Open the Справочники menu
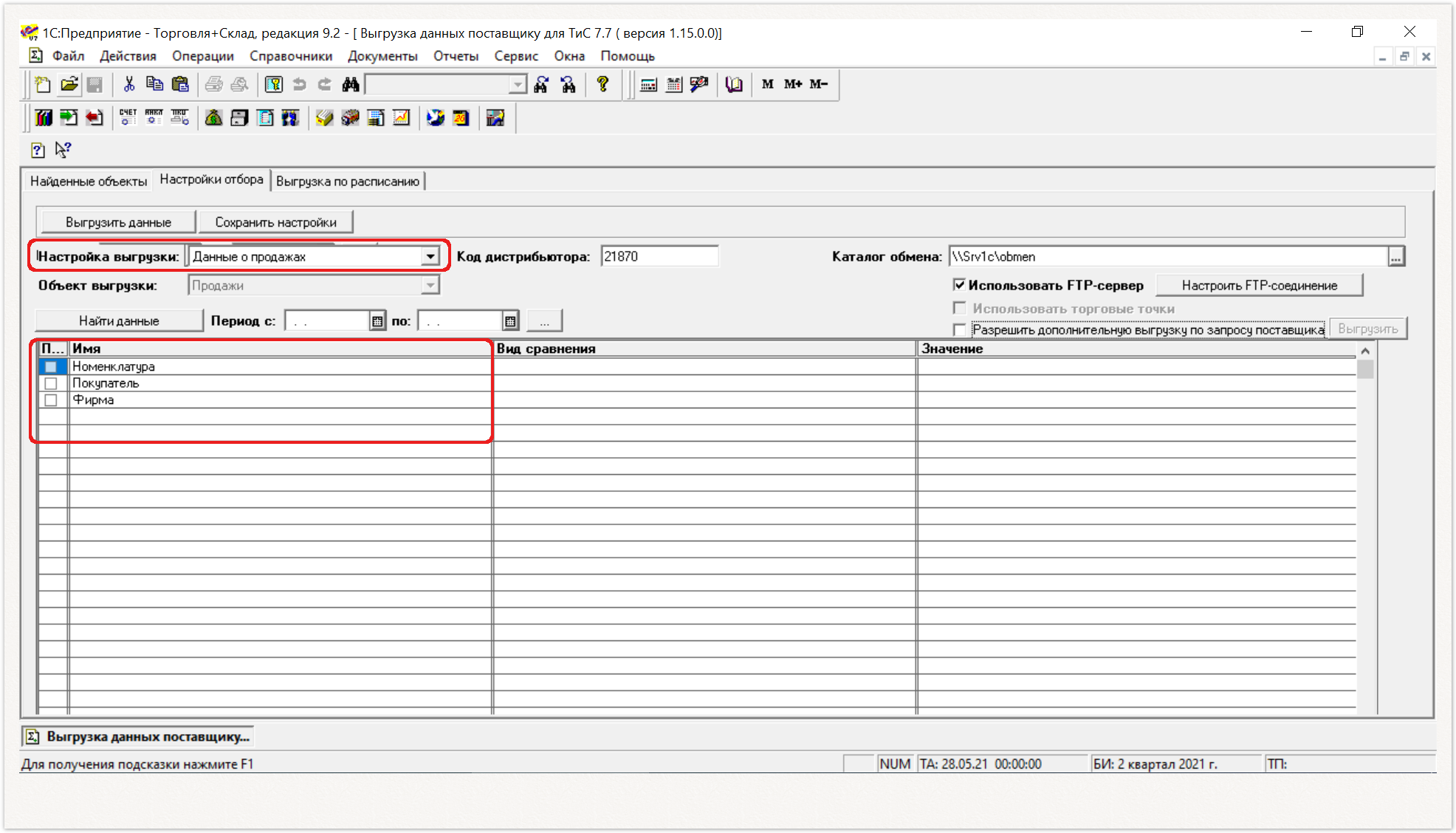The width and height of the screenshot is (1456, 833). coord(291,56)
